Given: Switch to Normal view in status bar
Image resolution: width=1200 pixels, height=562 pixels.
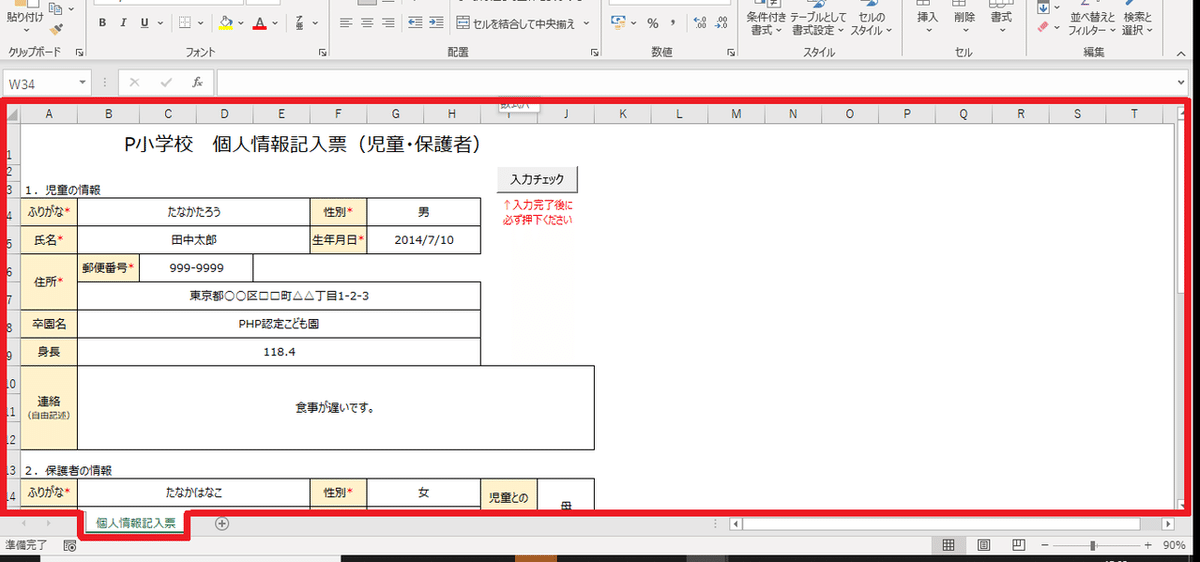Looking at the screenshot, I should (x=949, y=545).
